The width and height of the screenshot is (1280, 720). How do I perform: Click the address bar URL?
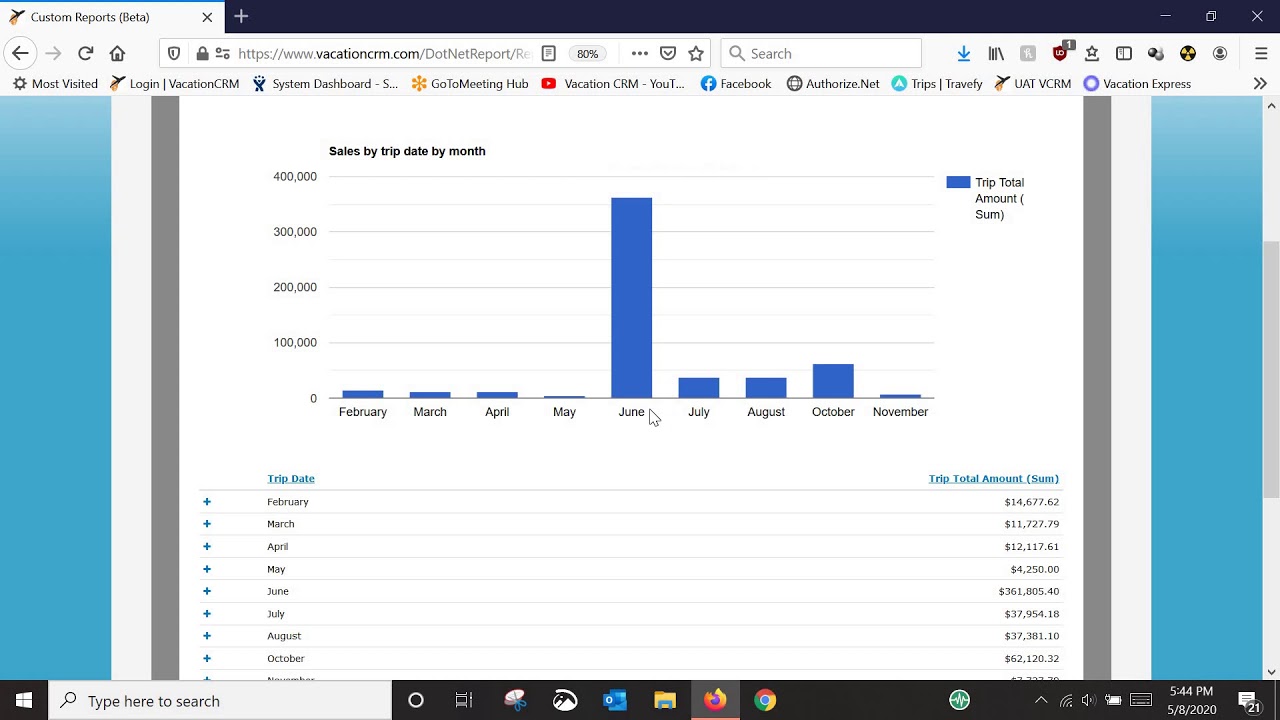click(383, 54)
